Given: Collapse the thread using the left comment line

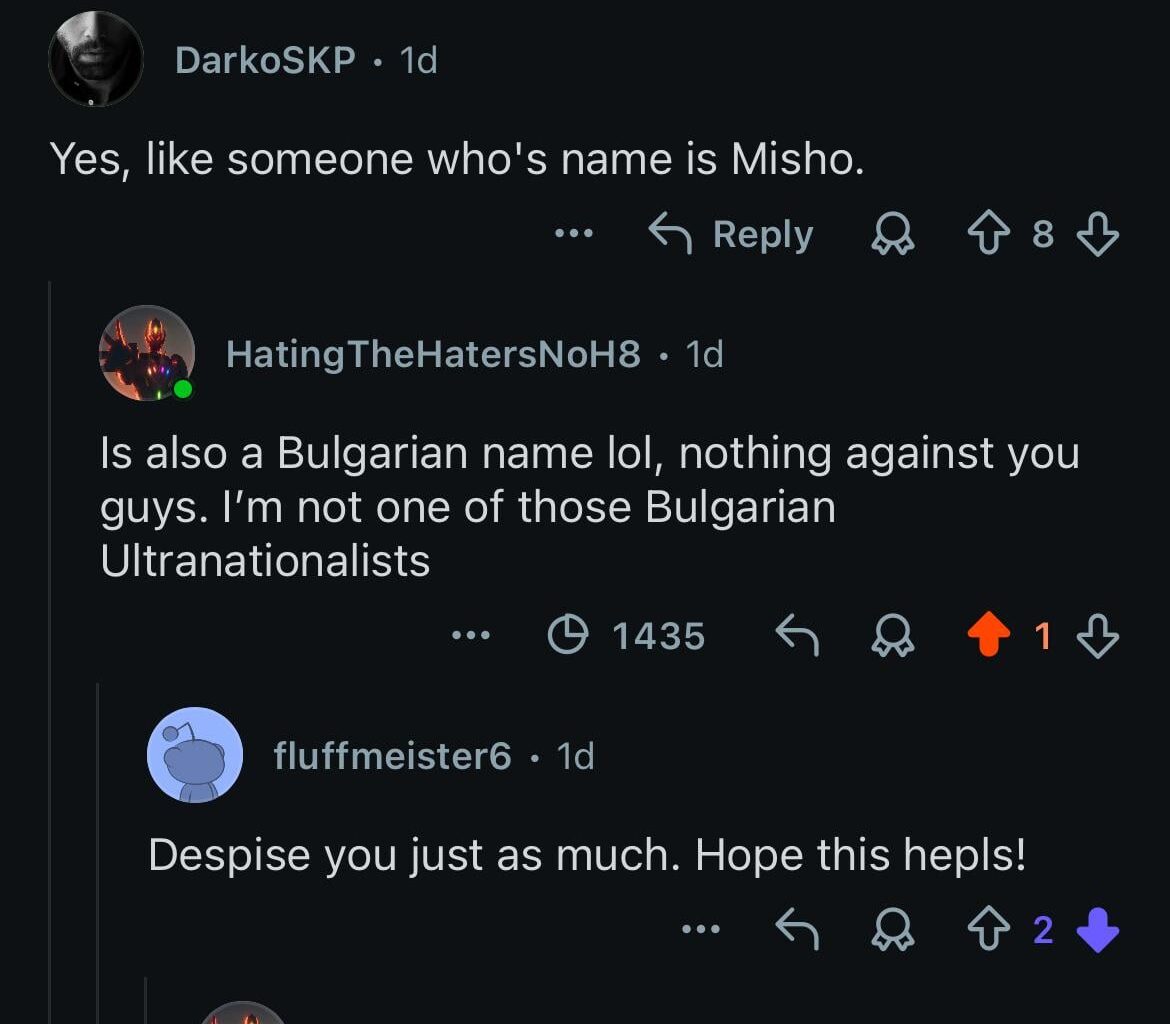Looking at the screenshot, I should click(49, 500).
